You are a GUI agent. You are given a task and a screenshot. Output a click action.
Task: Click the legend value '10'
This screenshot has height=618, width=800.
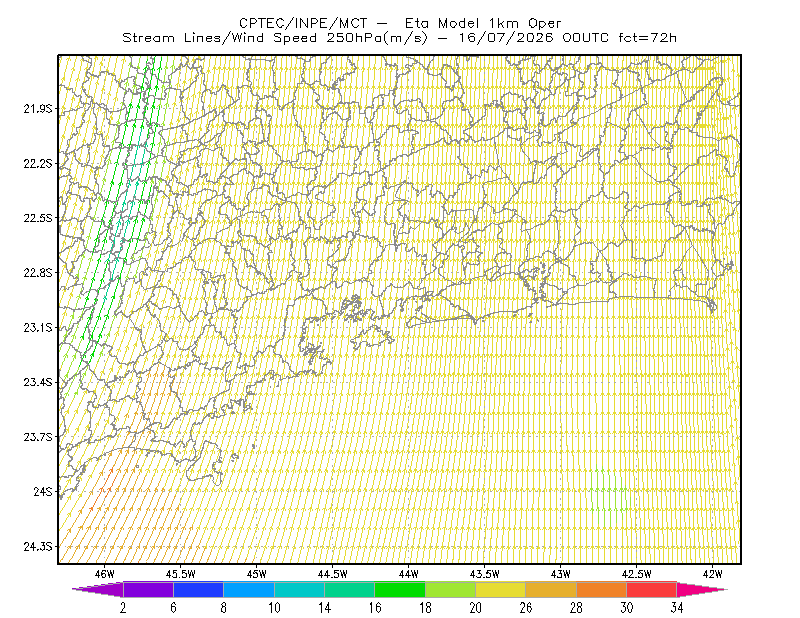pos(274,608)
